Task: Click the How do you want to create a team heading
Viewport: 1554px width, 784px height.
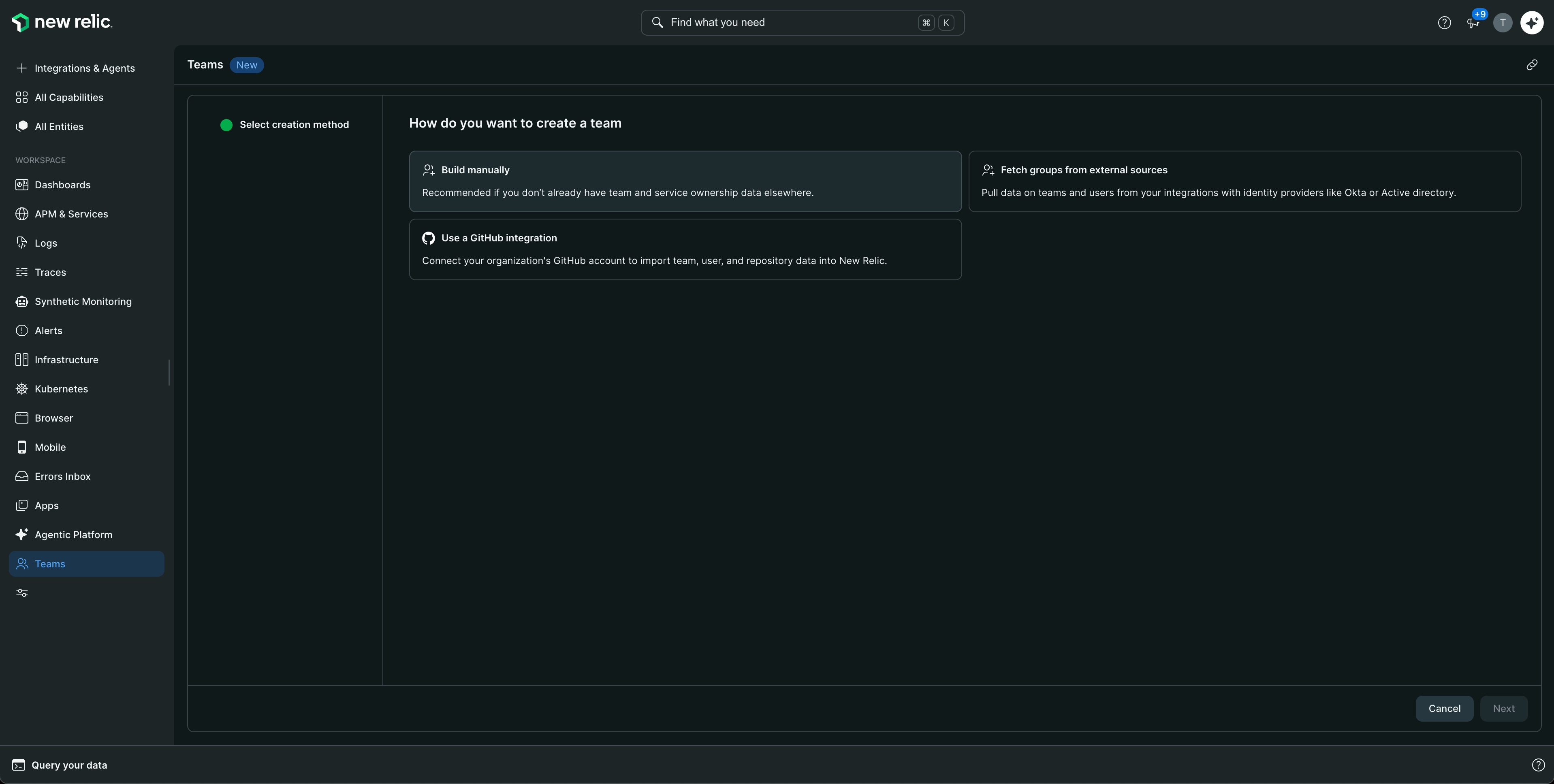Action: pos(515,123)
